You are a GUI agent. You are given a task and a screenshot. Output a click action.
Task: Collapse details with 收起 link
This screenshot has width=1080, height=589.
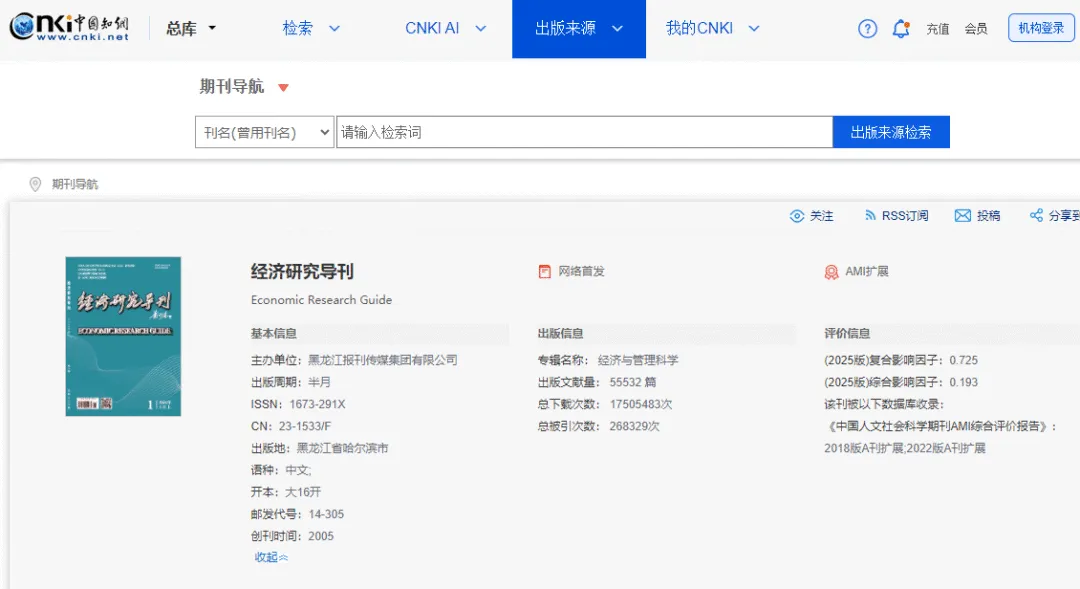(x=271, y=557)
